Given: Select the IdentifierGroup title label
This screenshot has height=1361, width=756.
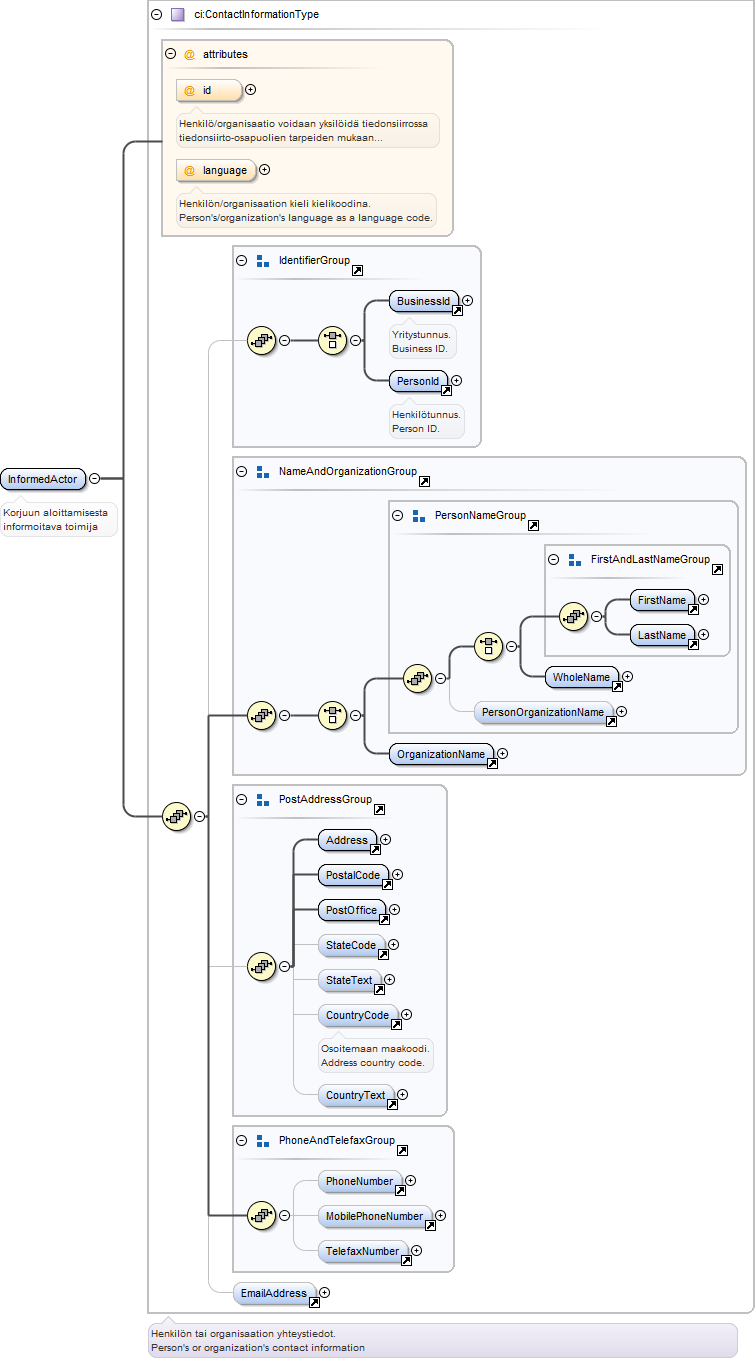Looking at the screenshot, I should [314, 260].
